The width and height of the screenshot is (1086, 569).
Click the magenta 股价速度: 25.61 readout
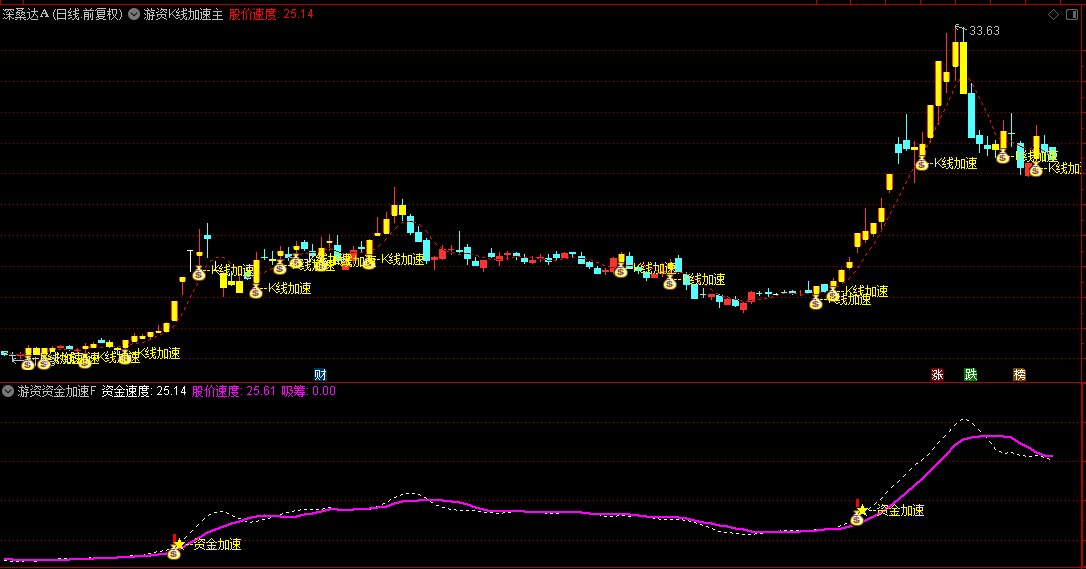point(234,391)
